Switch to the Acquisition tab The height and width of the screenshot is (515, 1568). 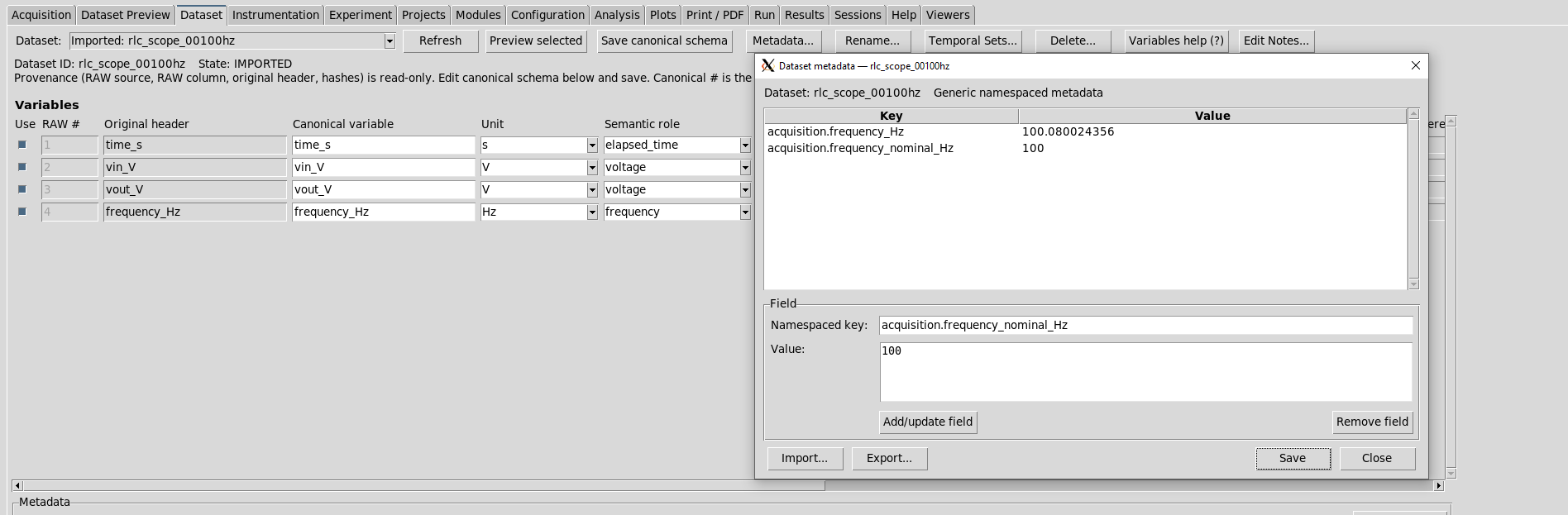[x=41, y=15]
